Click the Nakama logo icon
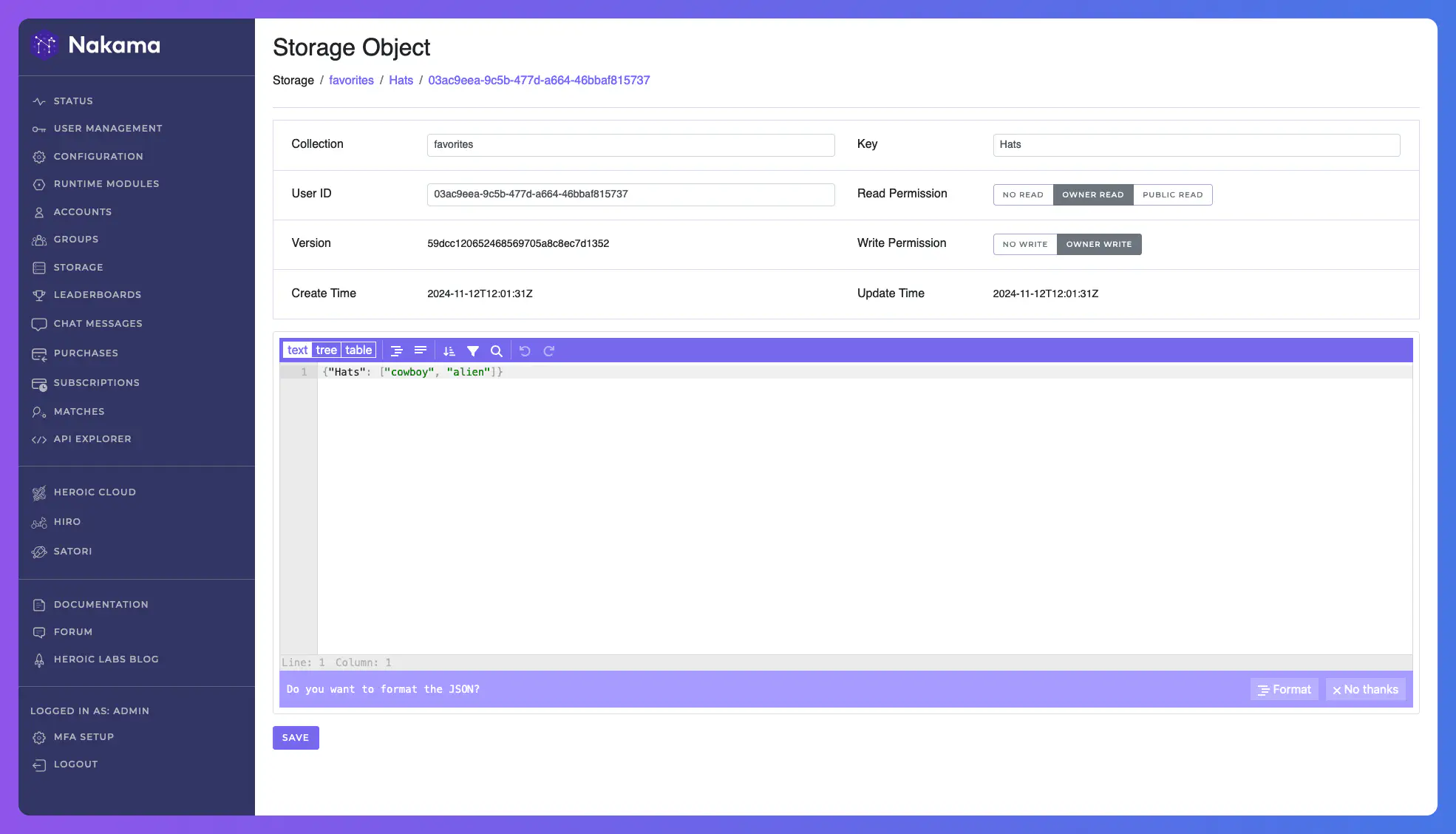 coord(44,45)
